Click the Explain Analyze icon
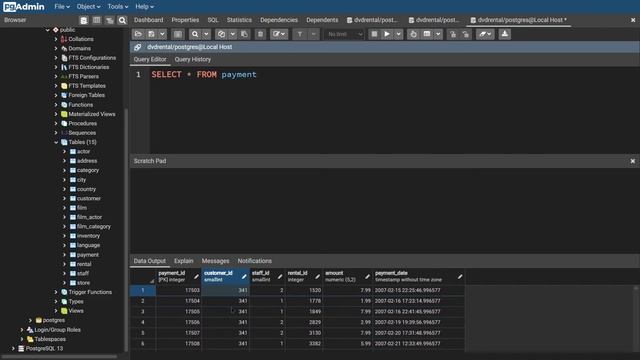The height and width of the screenshot is (360, 640). 427,34
